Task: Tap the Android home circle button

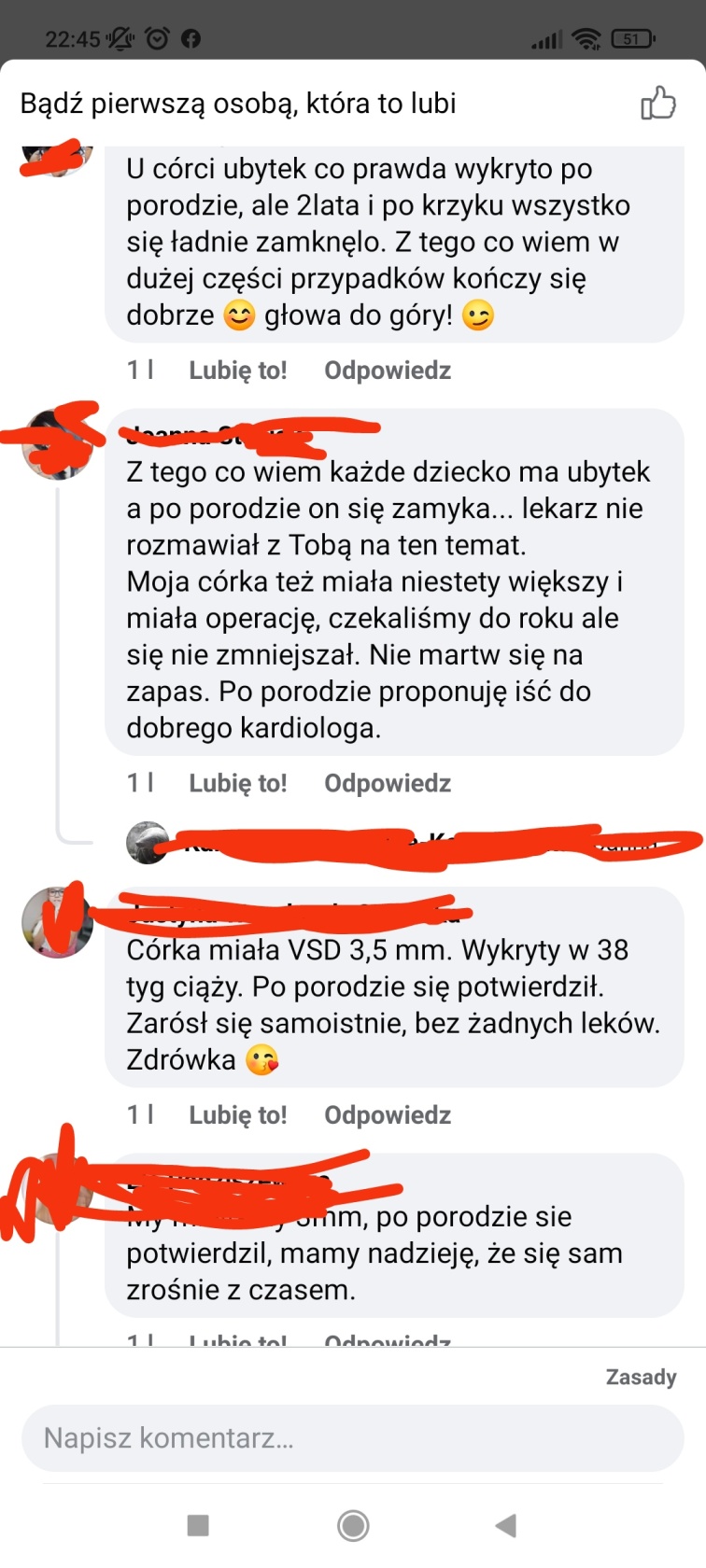Action: pos(353,1525)
